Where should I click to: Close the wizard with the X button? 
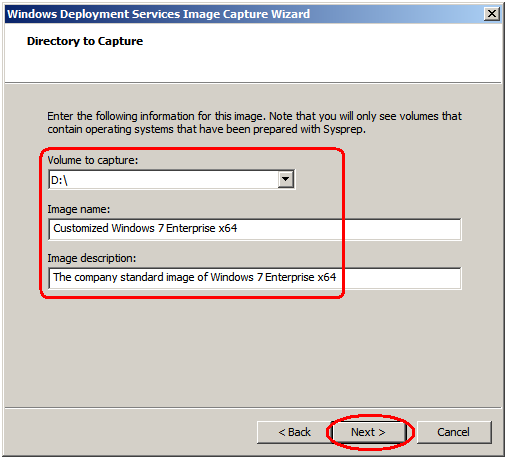[492, 14]
